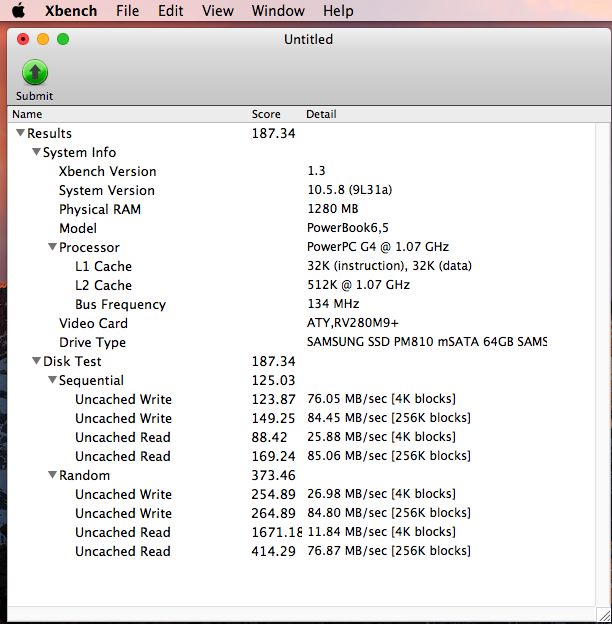Click the System Info label

(x=80, y=152)
